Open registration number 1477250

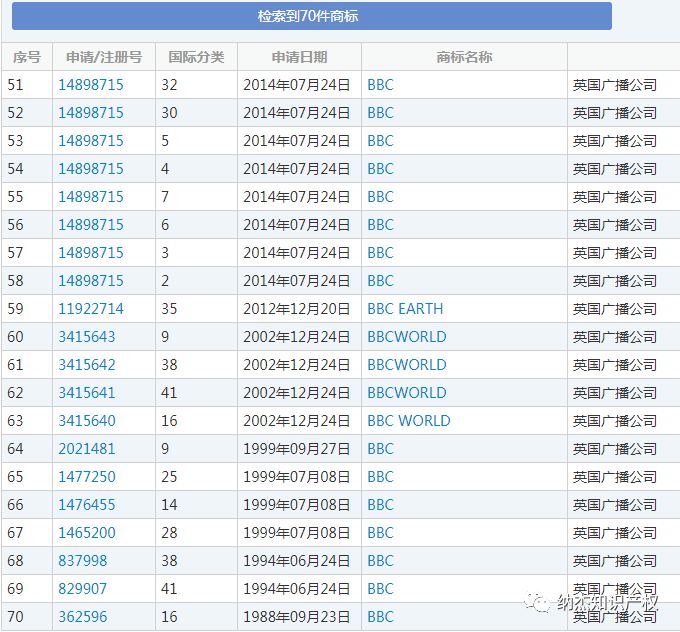(87, 477)
